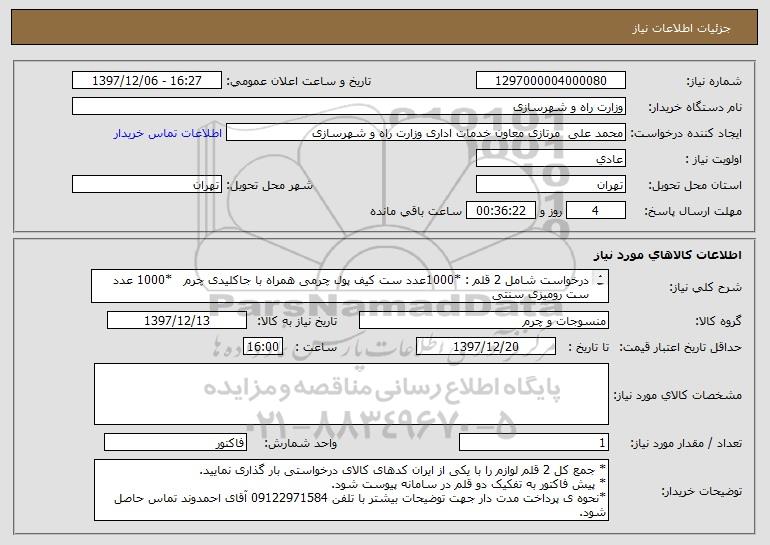Image resolution: width=770 pixels, height=545 pixels.
Task: Click the unit of measure field فاکتور
Action: [175, 442]
